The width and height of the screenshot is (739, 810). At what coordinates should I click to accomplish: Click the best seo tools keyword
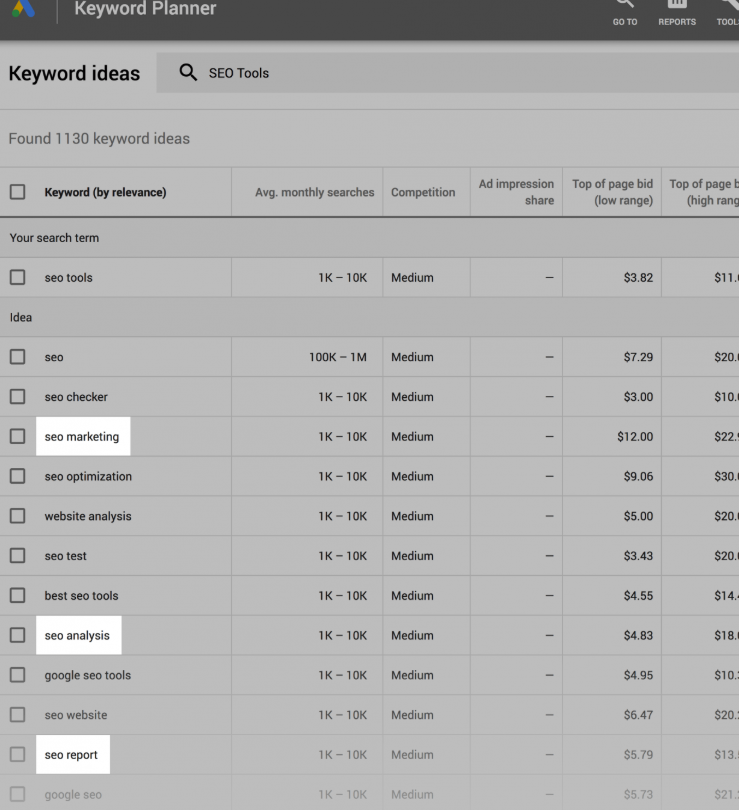point(81,596)
